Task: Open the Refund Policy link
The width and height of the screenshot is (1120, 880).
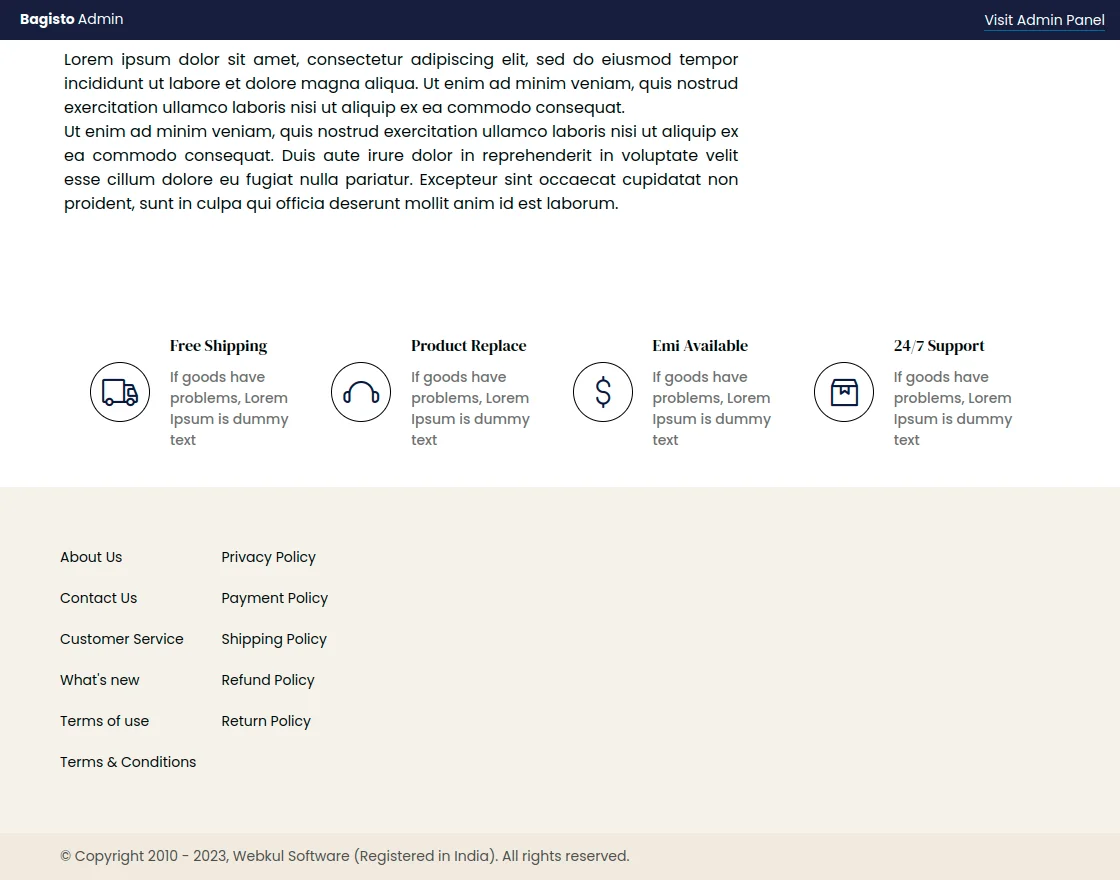Action: tap(268, 680)
